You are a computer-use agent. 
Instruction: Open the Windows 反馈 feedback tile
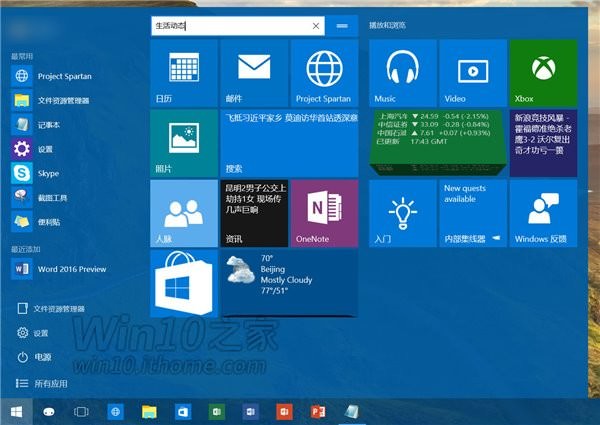pyautogui.click(x=543, y=213)
